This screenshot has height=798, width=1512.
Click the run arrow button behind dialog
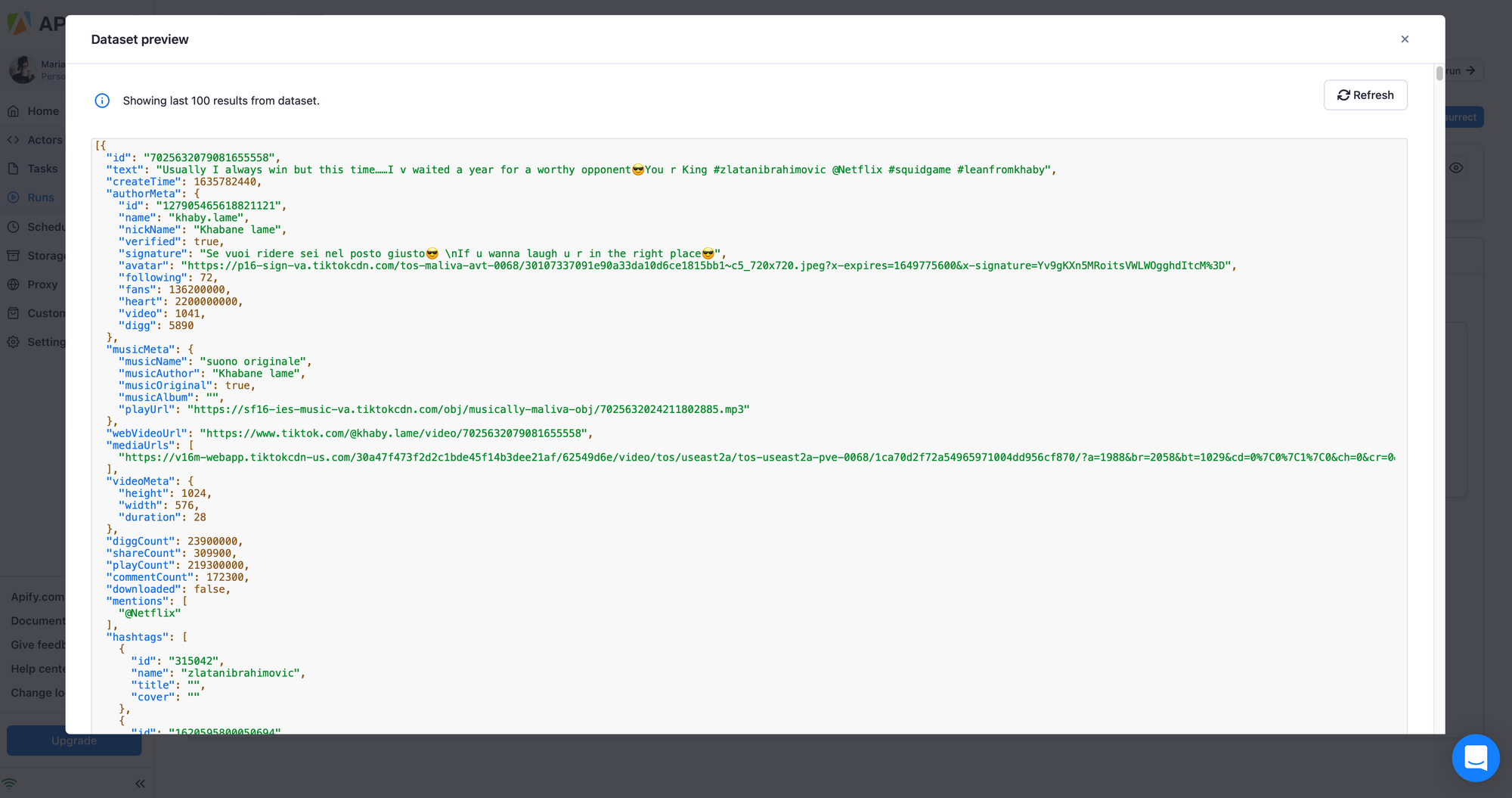point(1464,70)
